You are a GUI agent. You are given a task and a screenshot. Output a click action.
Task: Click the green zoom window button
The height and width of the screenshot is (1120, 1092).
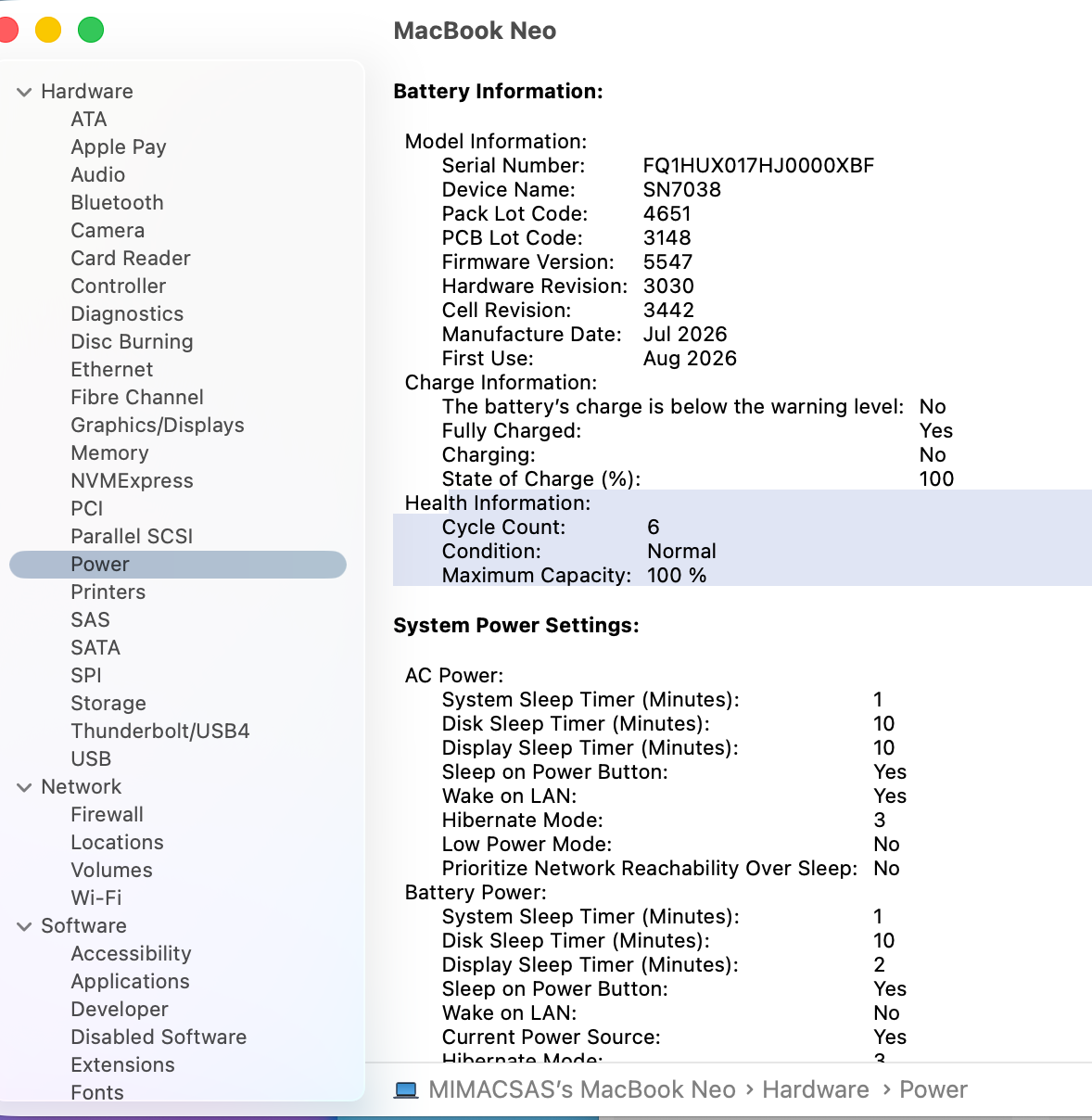point(91,30)
